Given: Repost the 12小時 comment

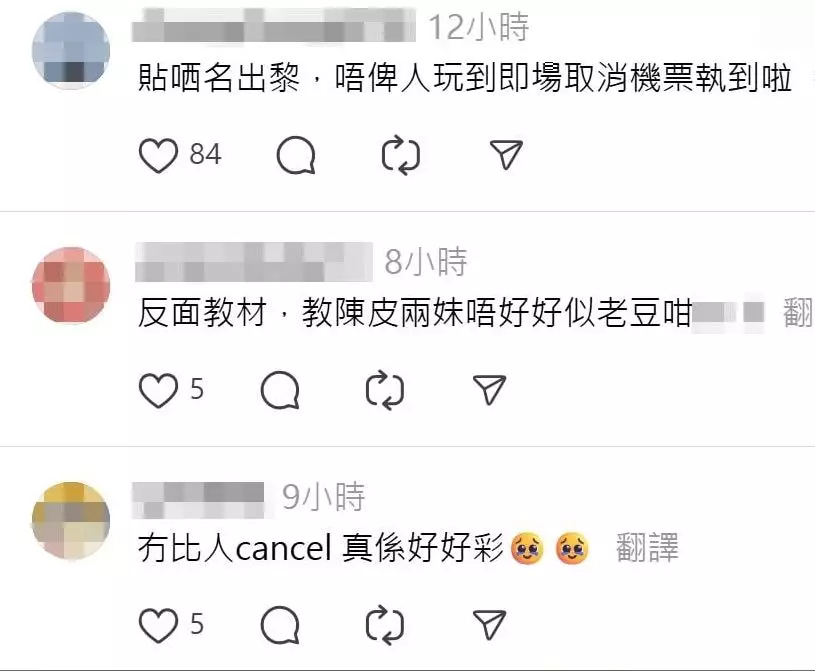Looking at the screenshot, I should click(x=401, y=155).
